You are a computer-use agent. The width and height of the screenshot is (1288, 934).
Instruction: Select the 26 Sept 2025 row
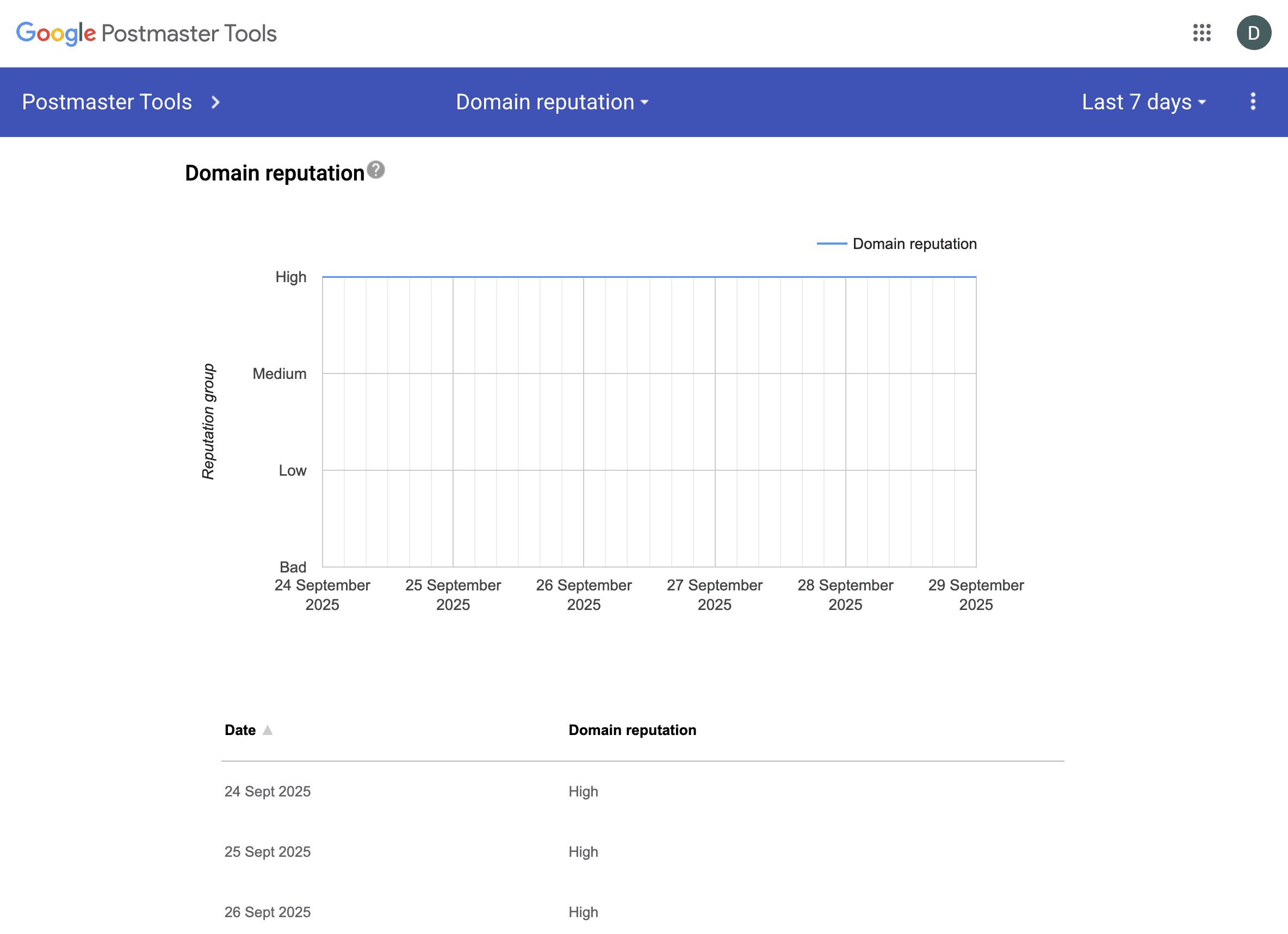[268, 912]
